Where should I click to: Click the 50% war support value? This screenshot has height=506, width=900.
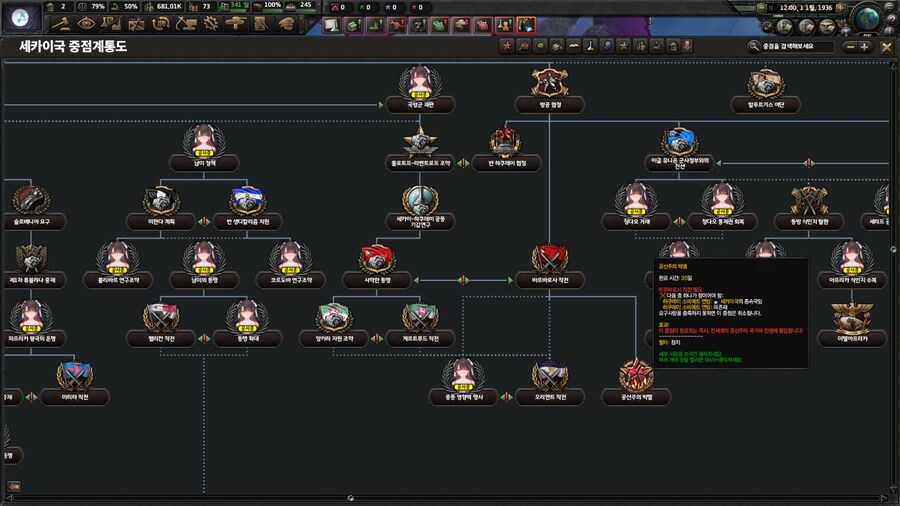[131, 6]
